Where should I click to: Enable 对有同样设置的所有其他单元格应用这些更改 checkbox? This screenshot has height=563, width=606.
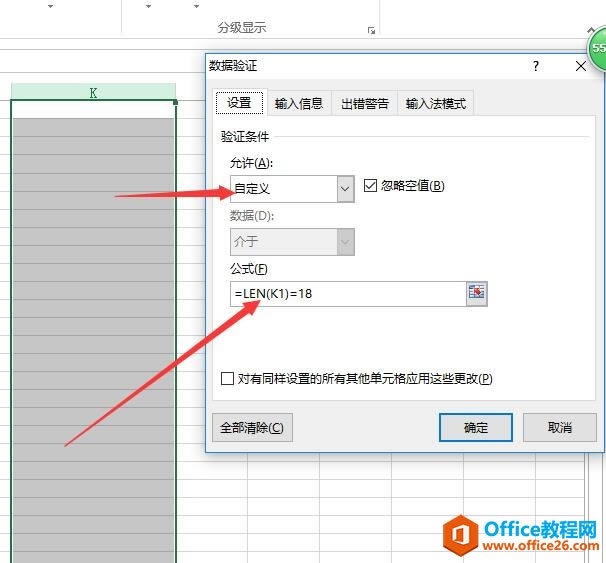click(x=227, y=378)
